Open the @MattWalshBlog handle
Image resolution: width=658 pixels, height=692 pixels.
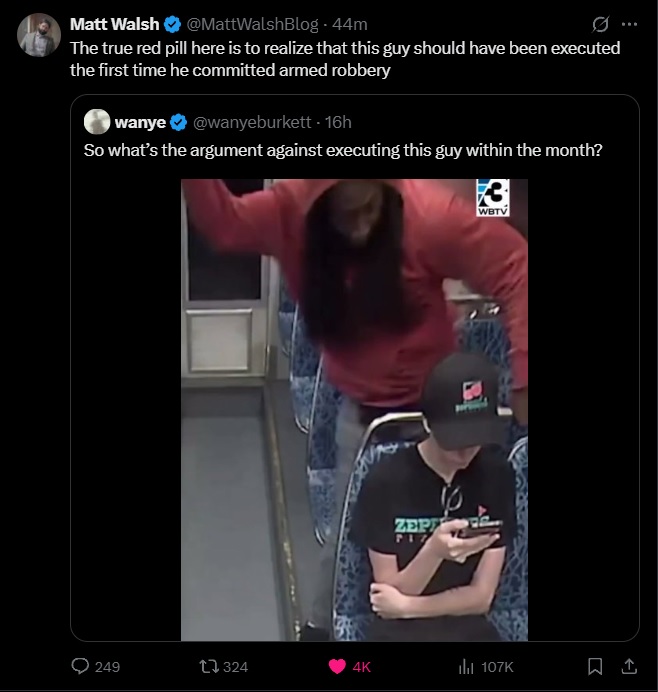click(x=252, y=24)
